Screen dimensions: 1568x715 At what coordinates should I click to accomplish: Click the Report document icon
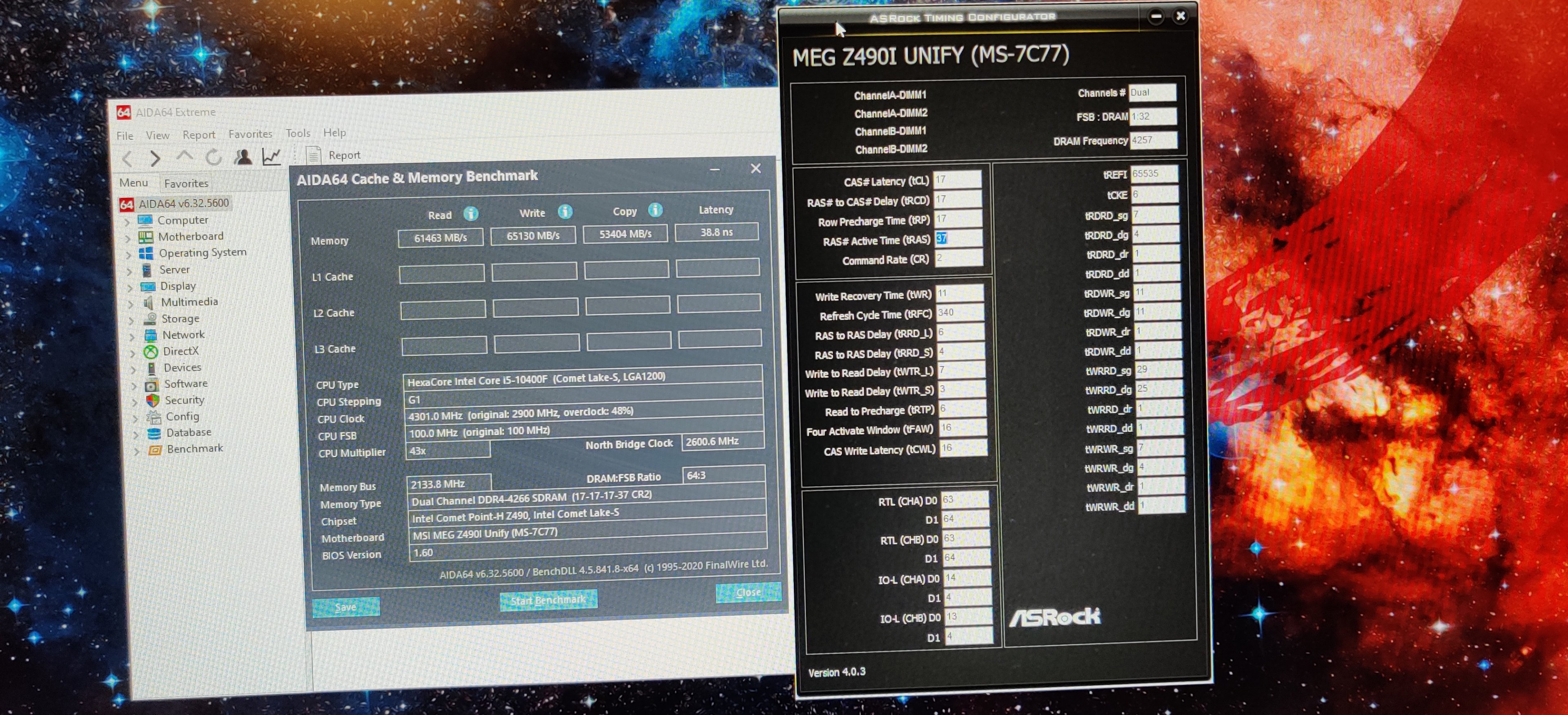point(314,155)
